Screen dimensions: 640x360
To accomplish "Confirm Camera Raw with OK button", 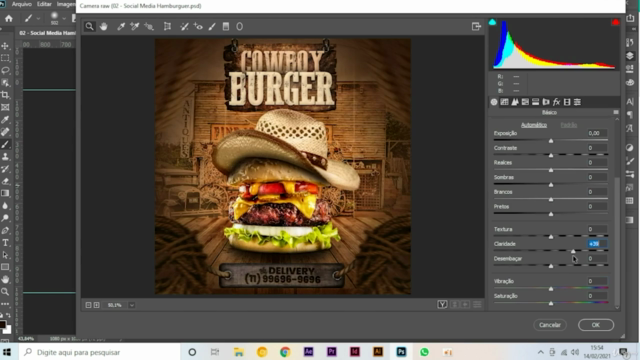I will [596, 325].
